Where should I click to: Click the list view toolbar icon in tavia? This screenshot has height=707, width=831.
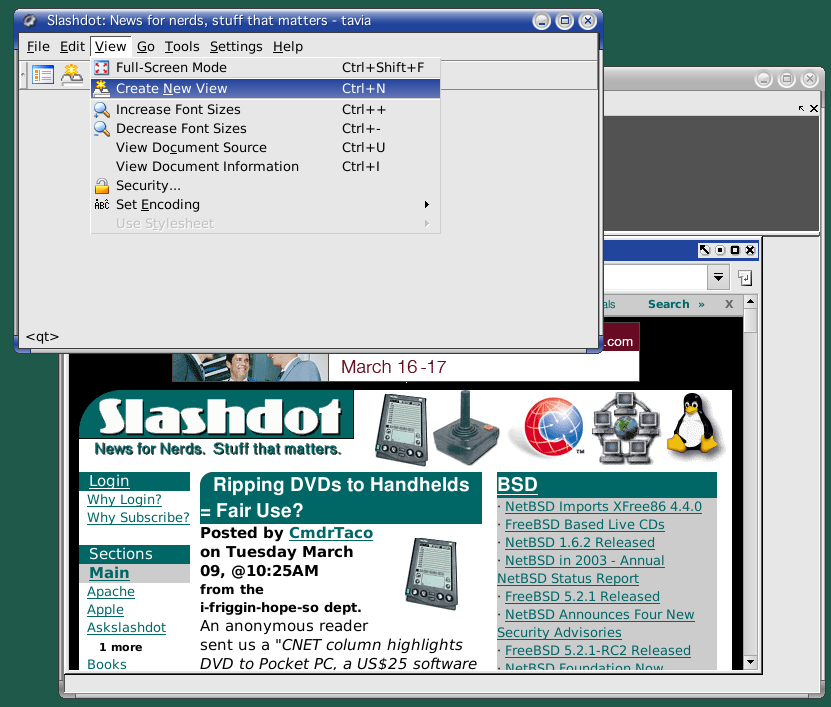tap(42, 74)
